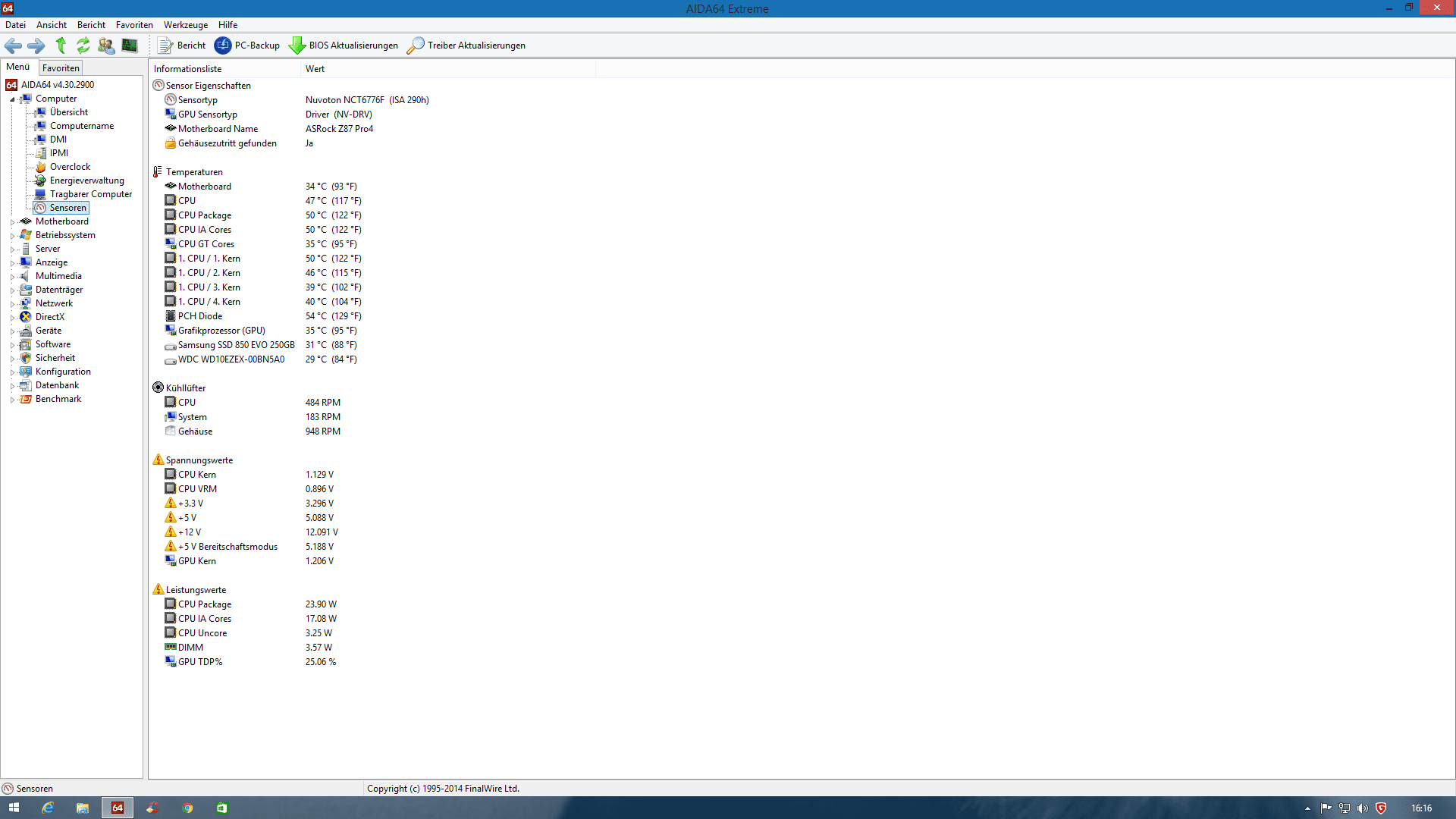Open Treiber Aktualisierungen

click(x=466, y=45)
